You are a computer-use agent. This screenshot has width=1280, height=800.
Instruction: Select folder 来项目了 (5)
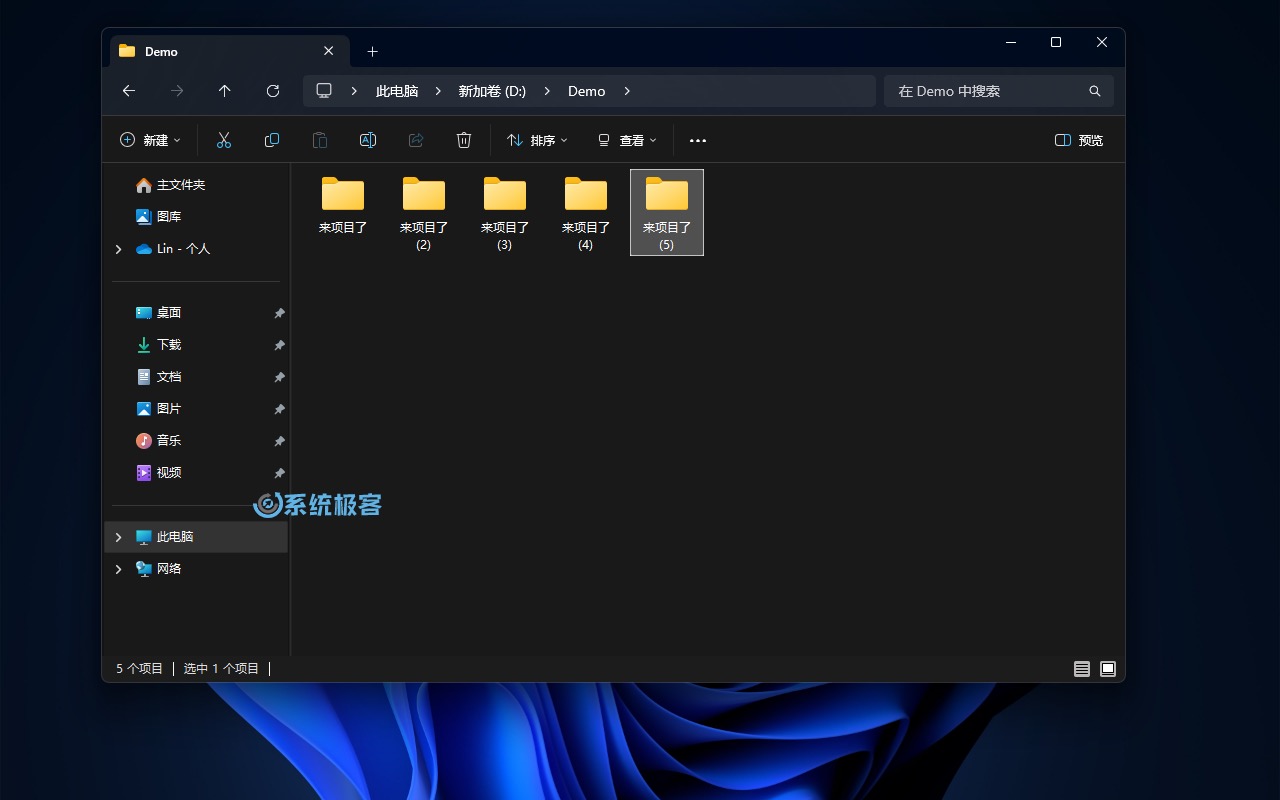pyautogui.click(x=667, y=213)
